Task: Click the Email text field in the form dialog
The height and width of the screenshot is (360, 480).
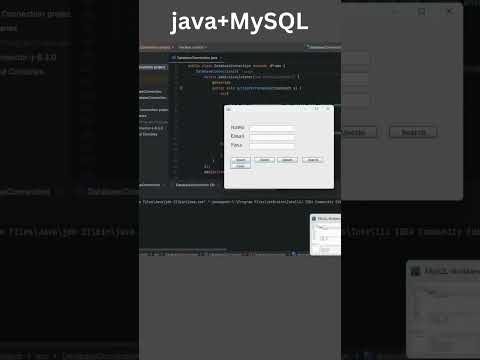Action: click(x=272, y=137)
